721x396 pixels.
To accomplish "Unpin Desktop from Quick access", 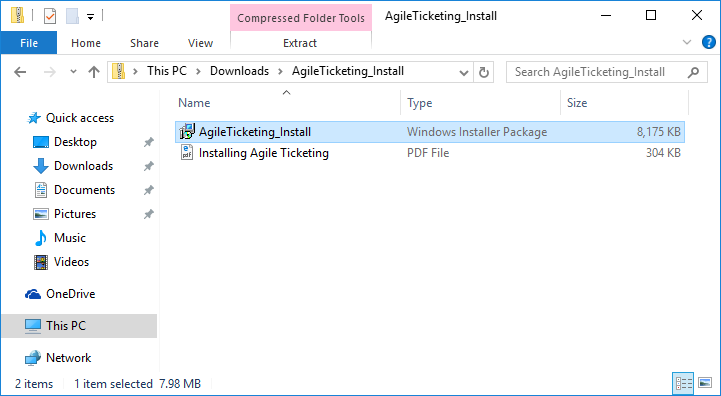I will [149, 142].
